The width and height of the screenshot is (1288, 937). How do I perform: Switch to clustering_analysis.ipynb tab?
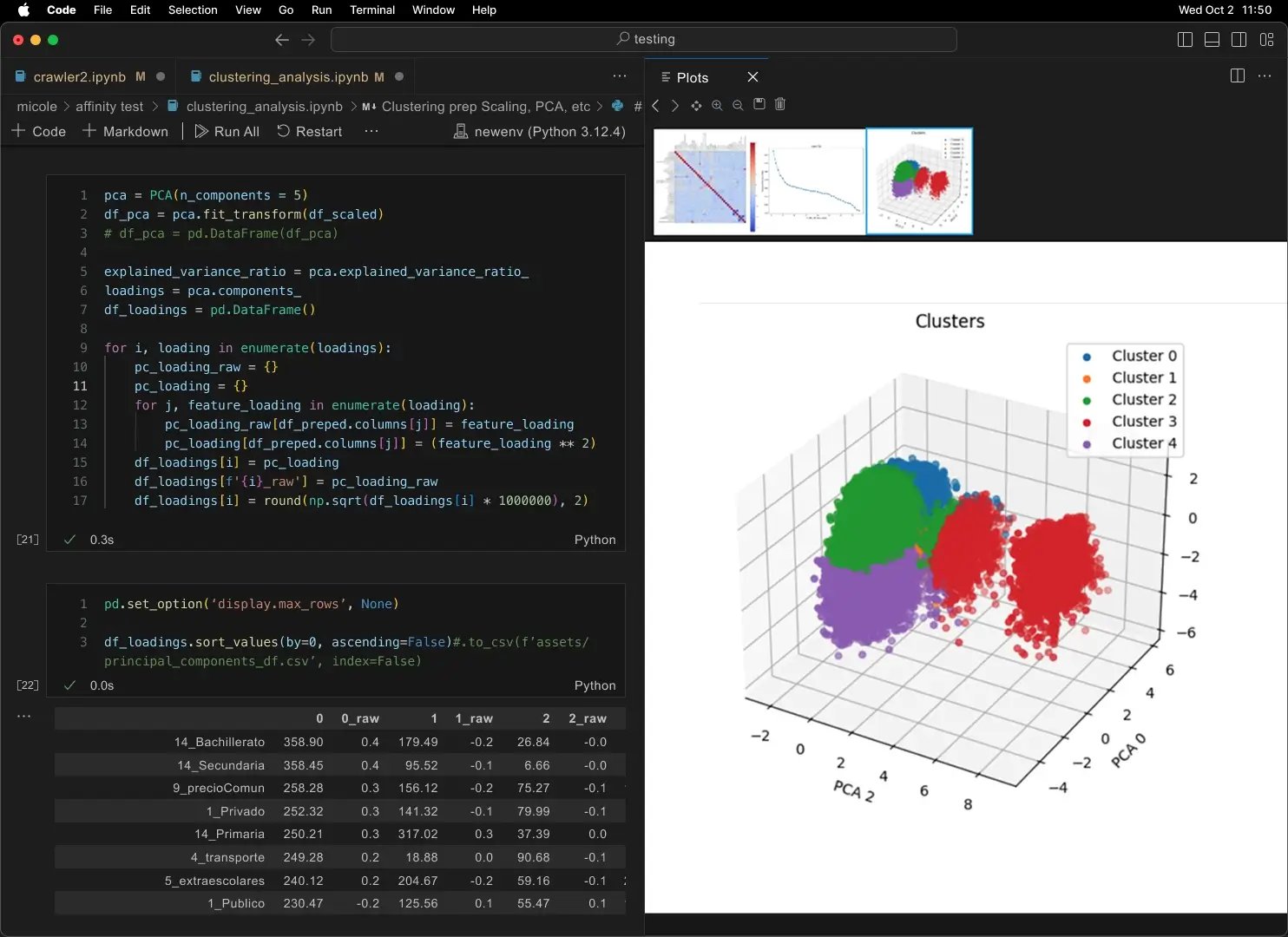pos(296,76)
